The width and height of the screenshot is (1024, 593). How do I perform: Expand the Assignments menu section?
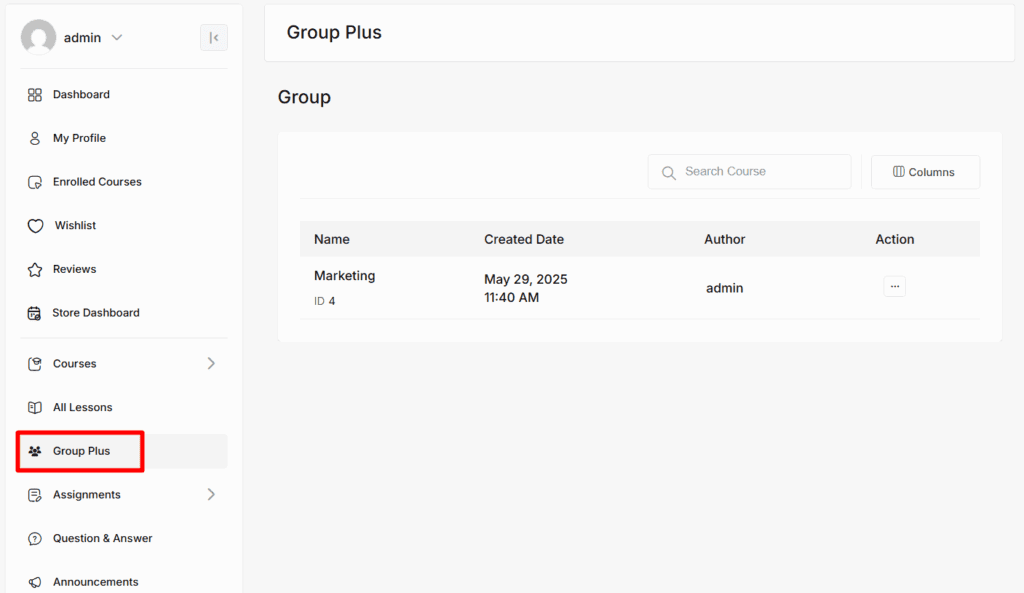coord(211,494)
